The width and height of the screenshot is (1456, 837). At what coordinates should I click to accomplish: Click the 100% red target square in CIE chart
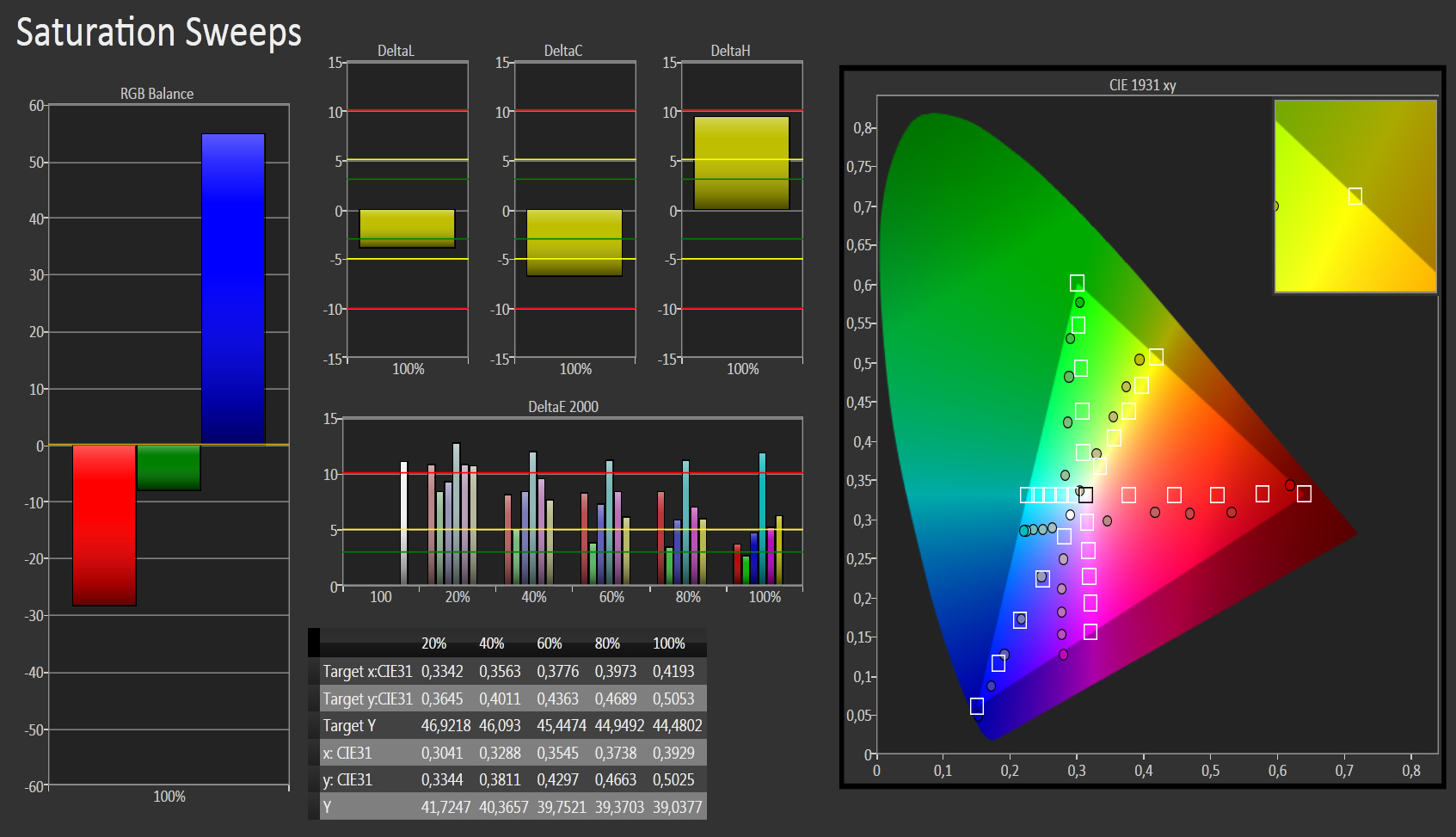(x=1304, y=494)
